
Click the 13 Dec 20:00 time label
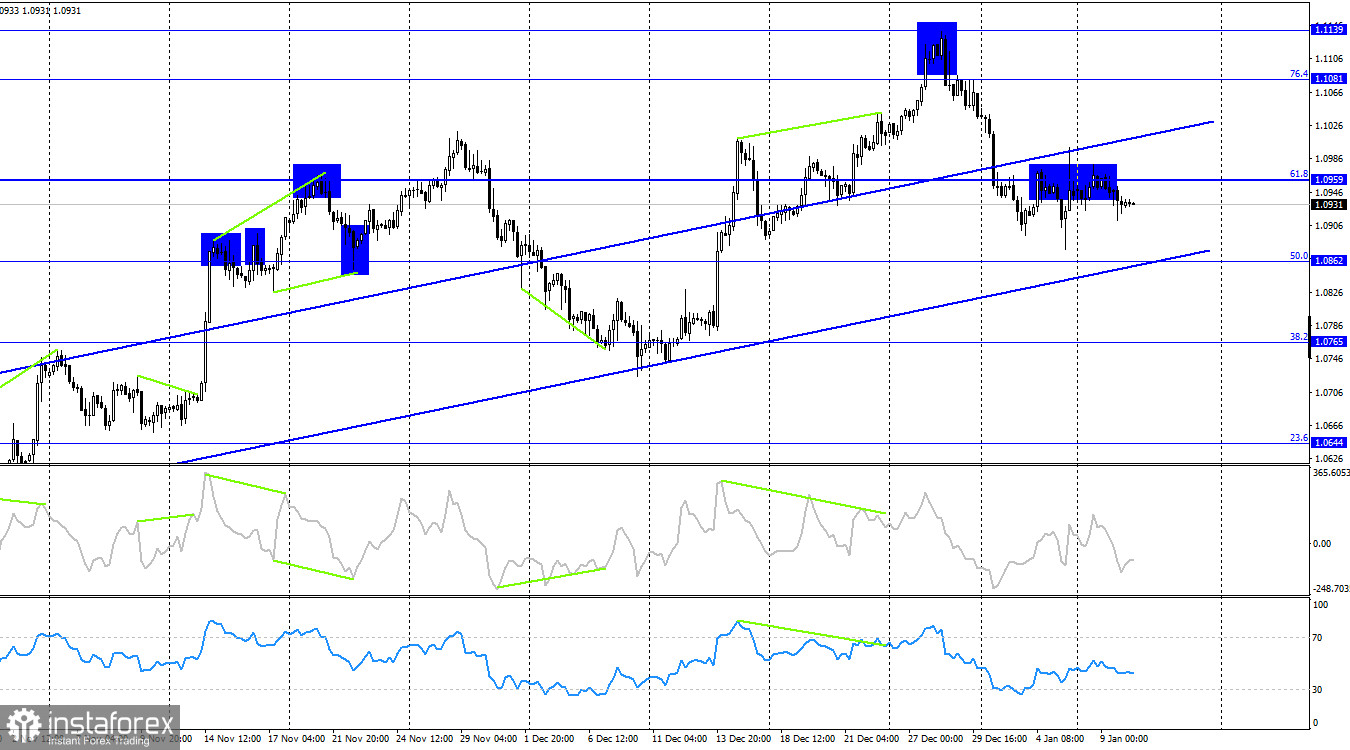[745, 739]
